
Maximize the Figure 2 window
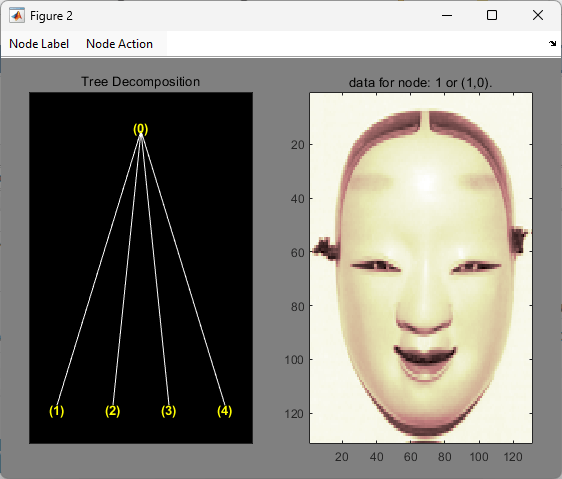tap(492, 15)
